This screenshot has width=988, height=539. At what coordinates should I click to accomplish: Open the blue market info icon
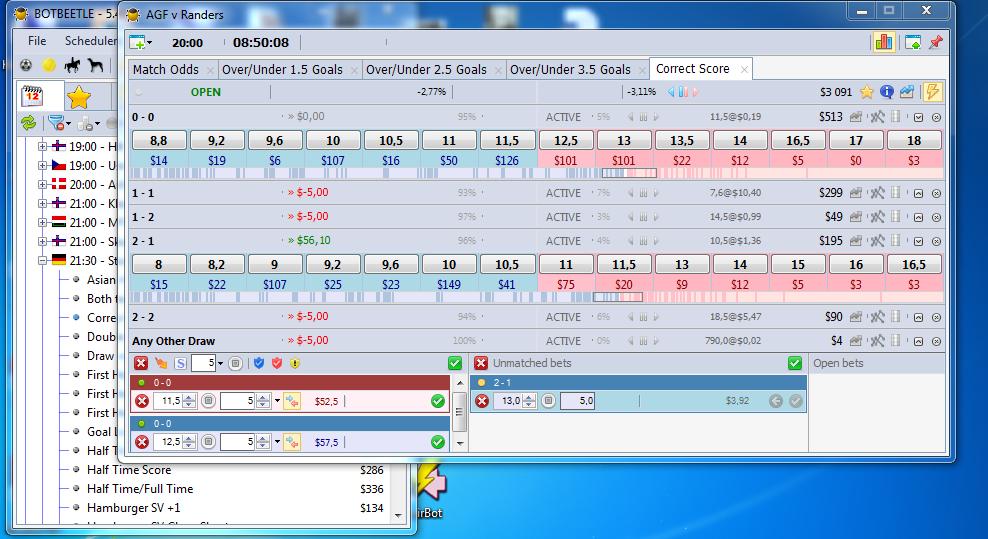pos(887,92)
